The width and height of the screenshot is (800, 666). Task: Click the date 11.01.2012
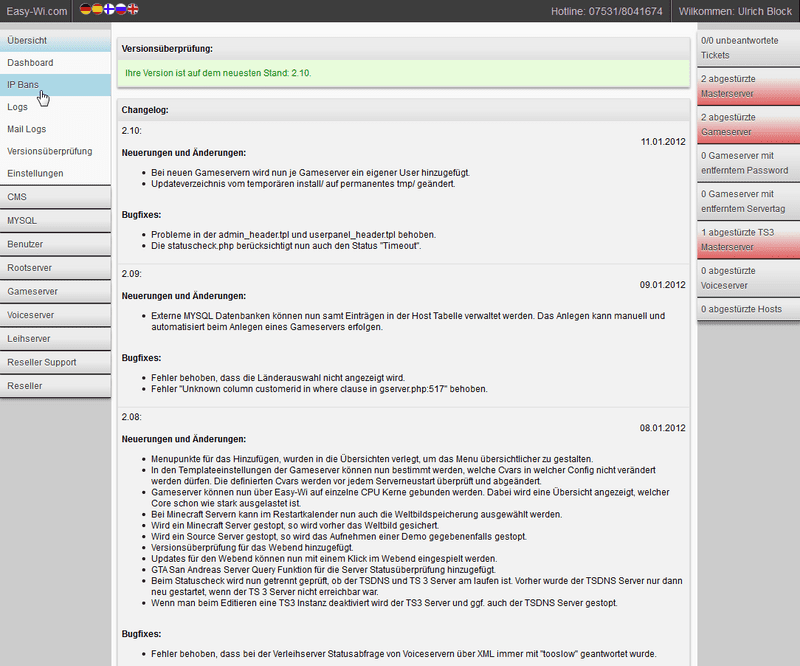(x=663, y=142)
